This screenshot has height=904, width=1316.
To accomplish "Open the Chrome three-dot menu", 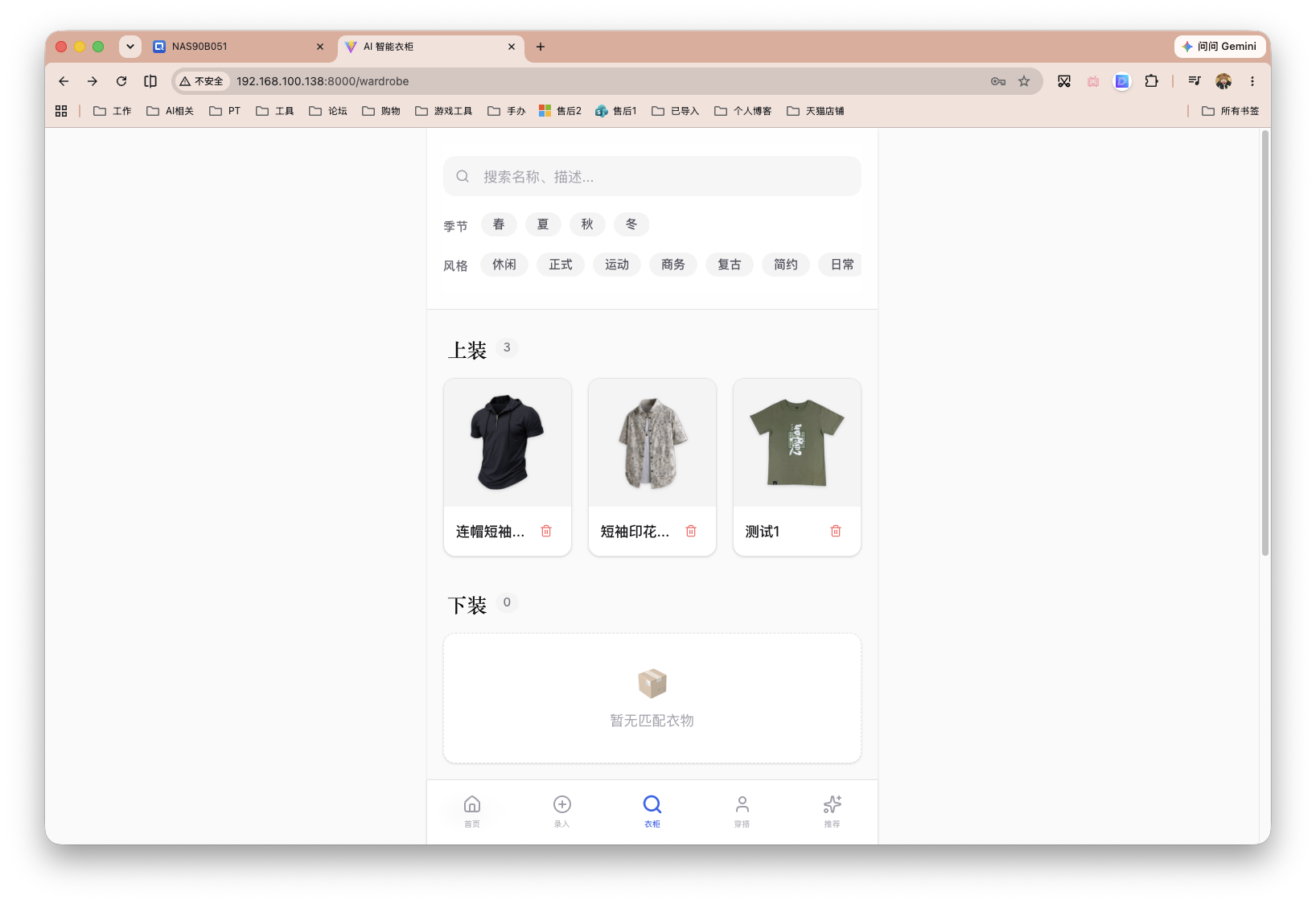I will click(x=1252, y=81).
